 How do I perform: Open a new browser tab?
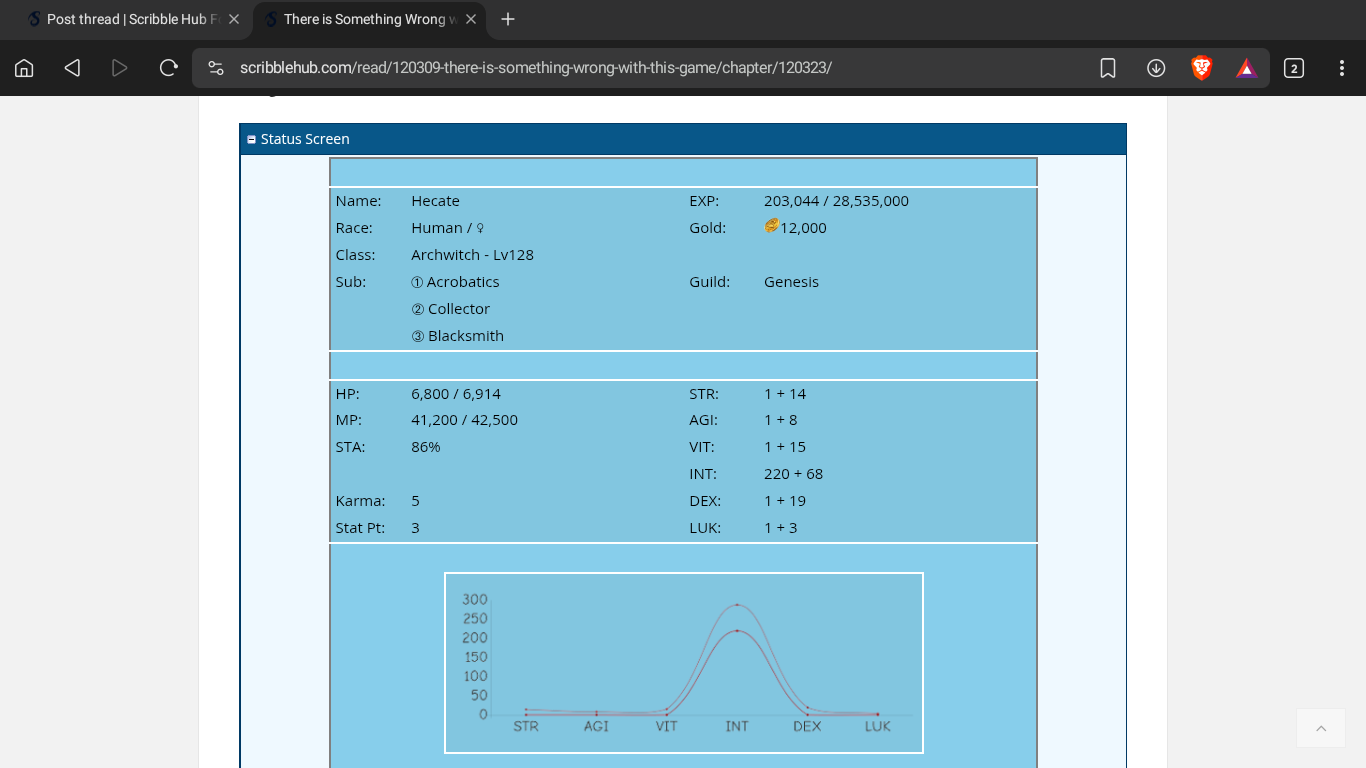[x=508, y=19]
